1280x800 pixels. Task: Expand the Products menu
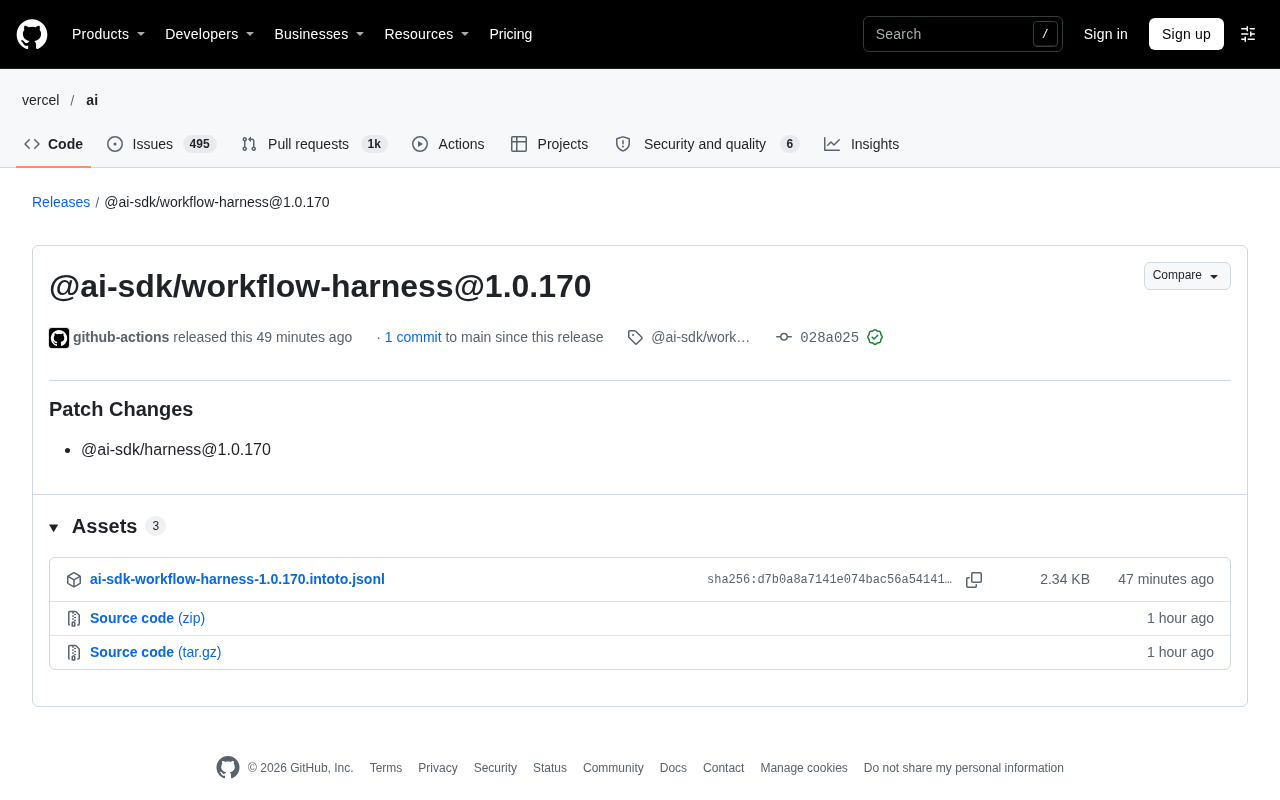[109, 34]
